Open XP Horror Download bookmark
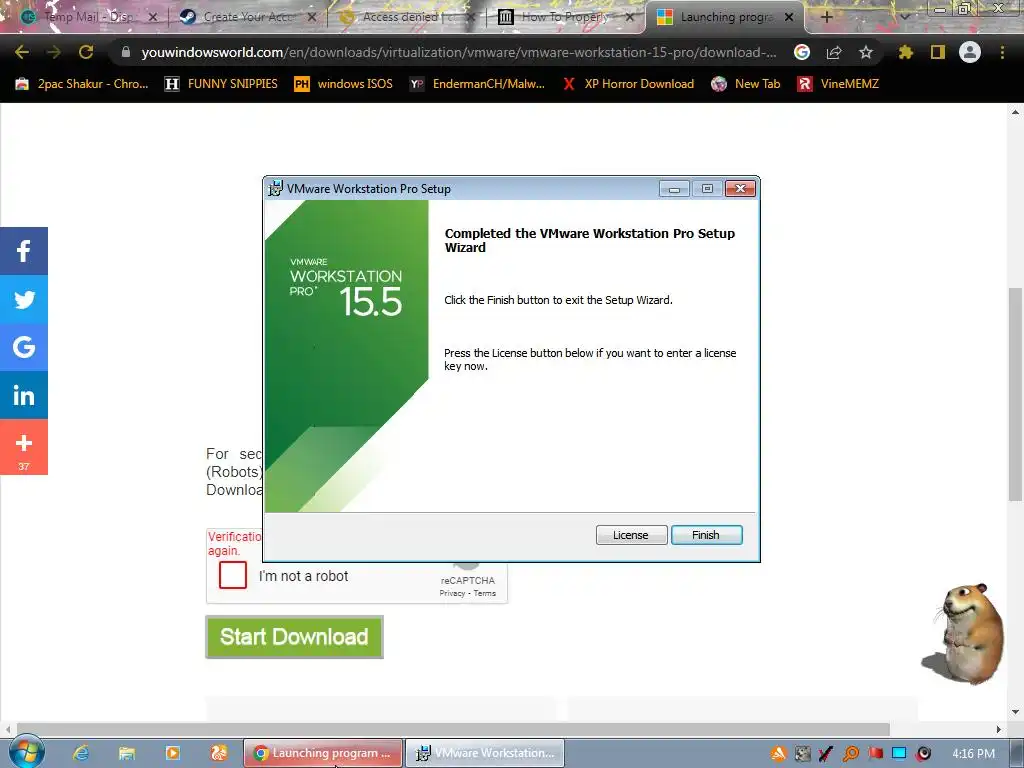 point(628,84)
